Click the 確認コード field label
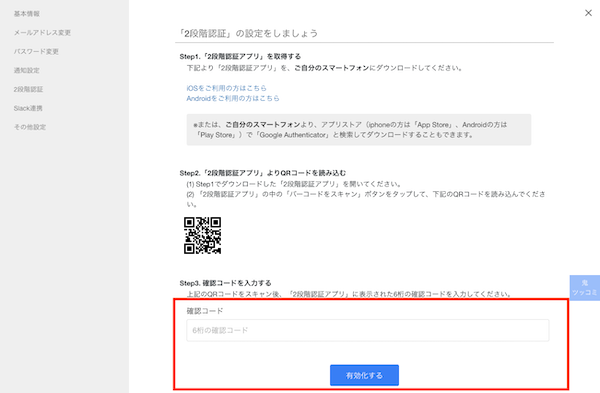This screenshot has width=600, height=393. pos(205,311)
